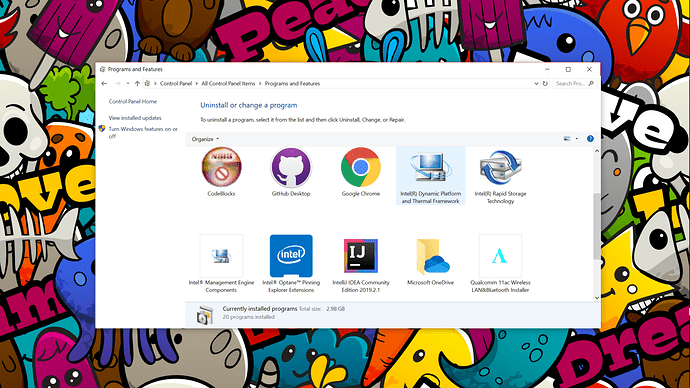Select the Google Chrome program icon
The width and height of the screenshot is (690, 388).
(x=360, y=167)
